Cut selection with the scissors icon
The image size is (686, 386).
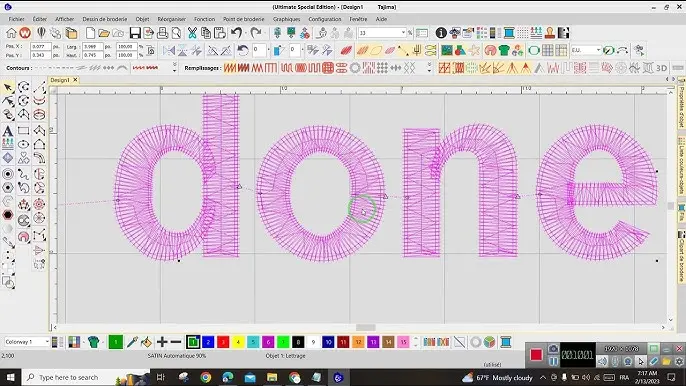pyautogui.click(x=192, y=33)
